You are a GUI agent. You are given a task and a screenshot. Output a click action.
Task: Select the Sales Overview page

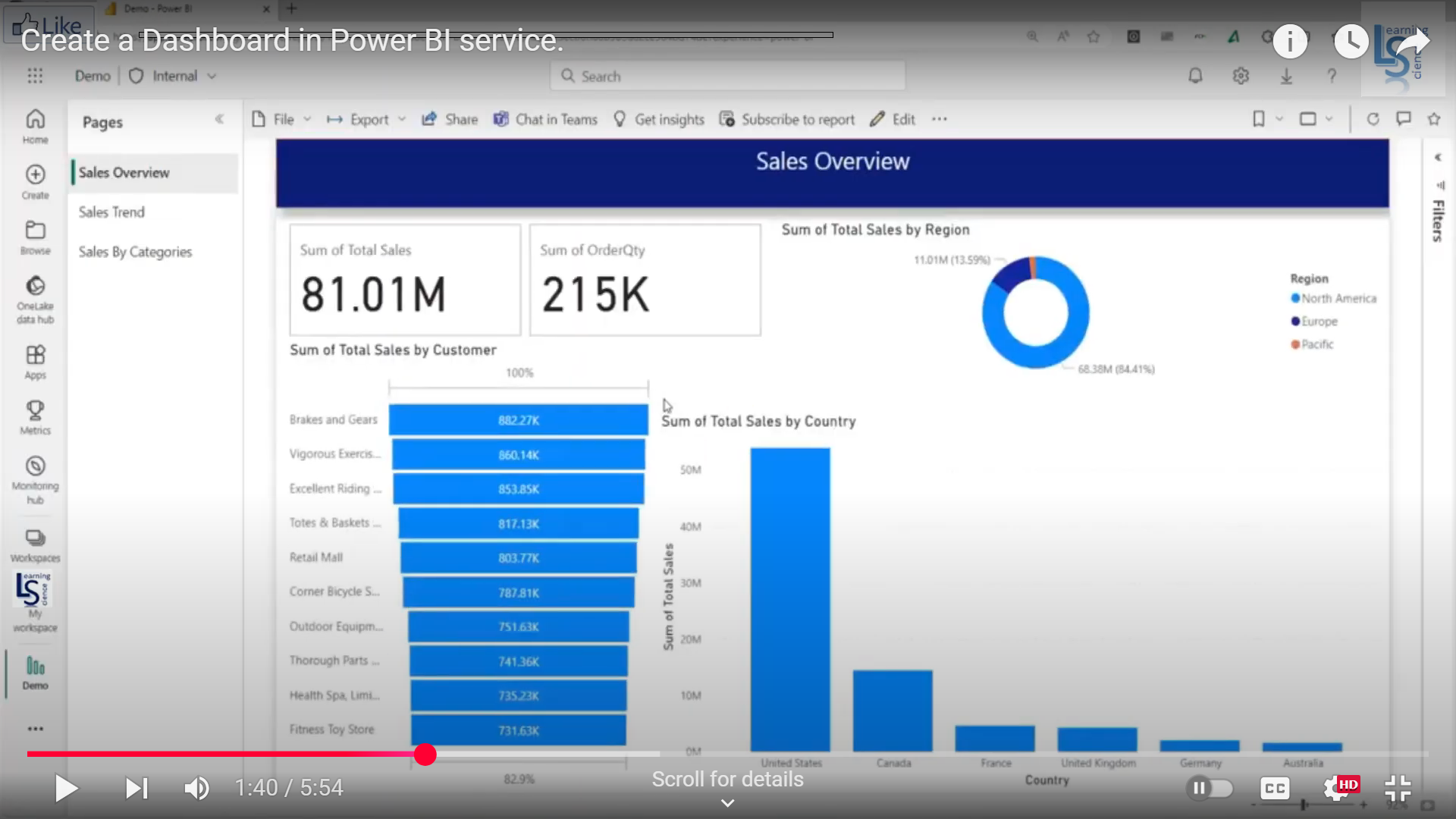[x=154, y=173]
